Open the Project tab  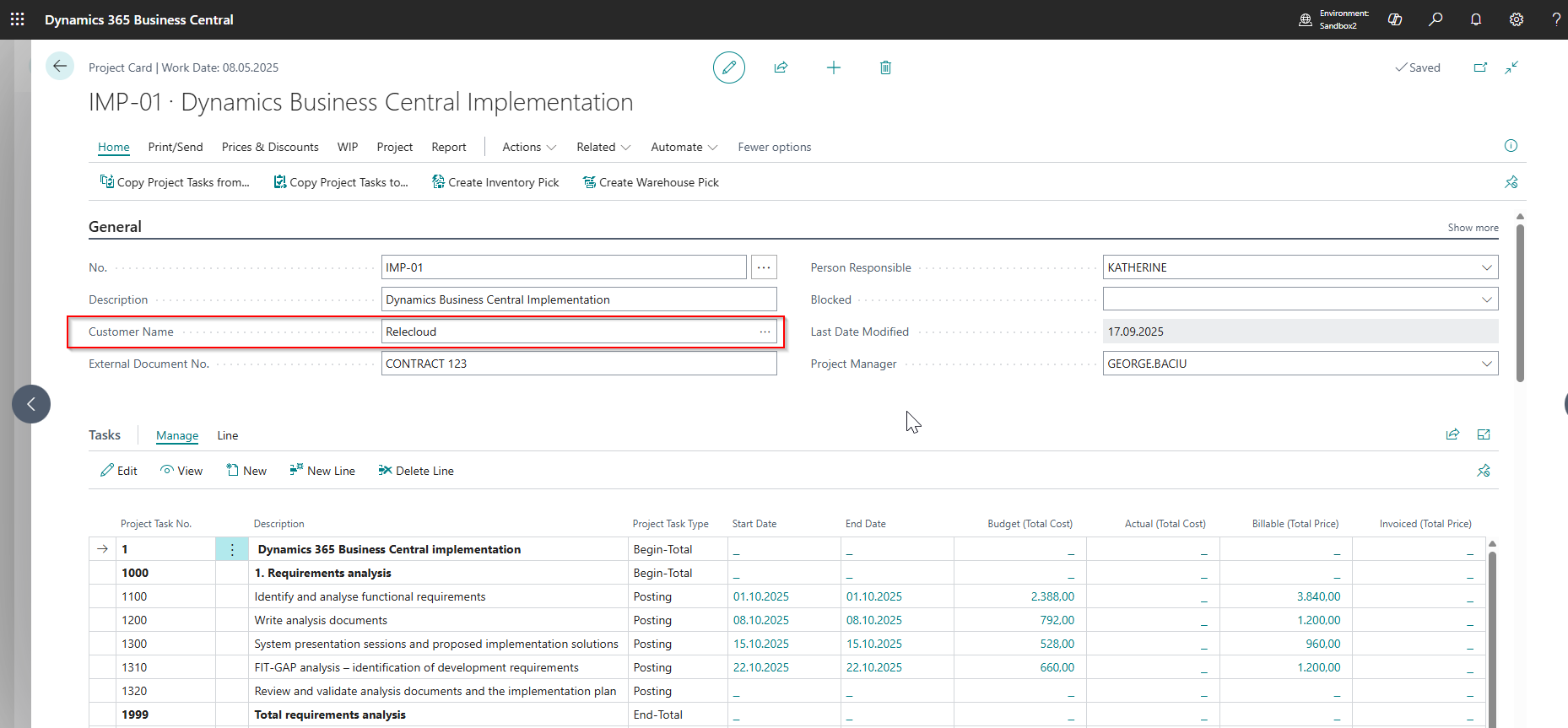[x=395, y=147]
